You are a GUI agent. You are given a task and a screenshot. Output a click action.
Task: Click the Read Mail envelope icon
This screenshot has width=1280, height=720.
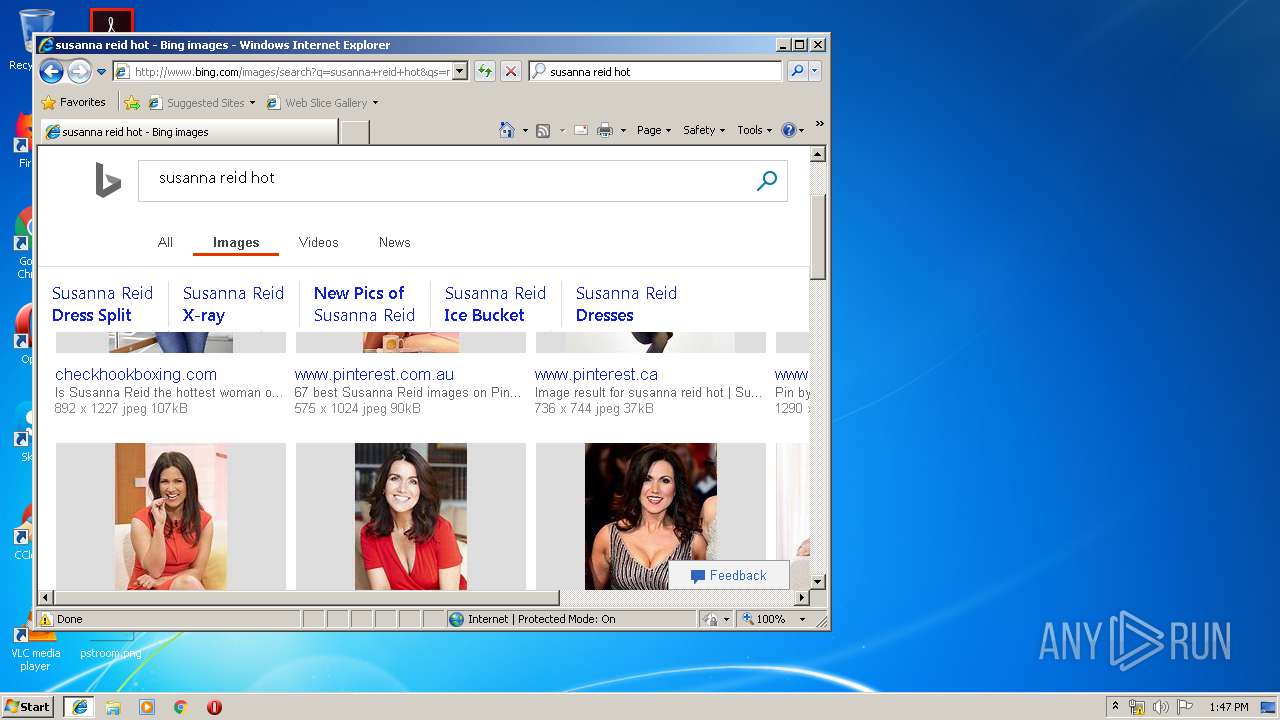pos(580,130)
